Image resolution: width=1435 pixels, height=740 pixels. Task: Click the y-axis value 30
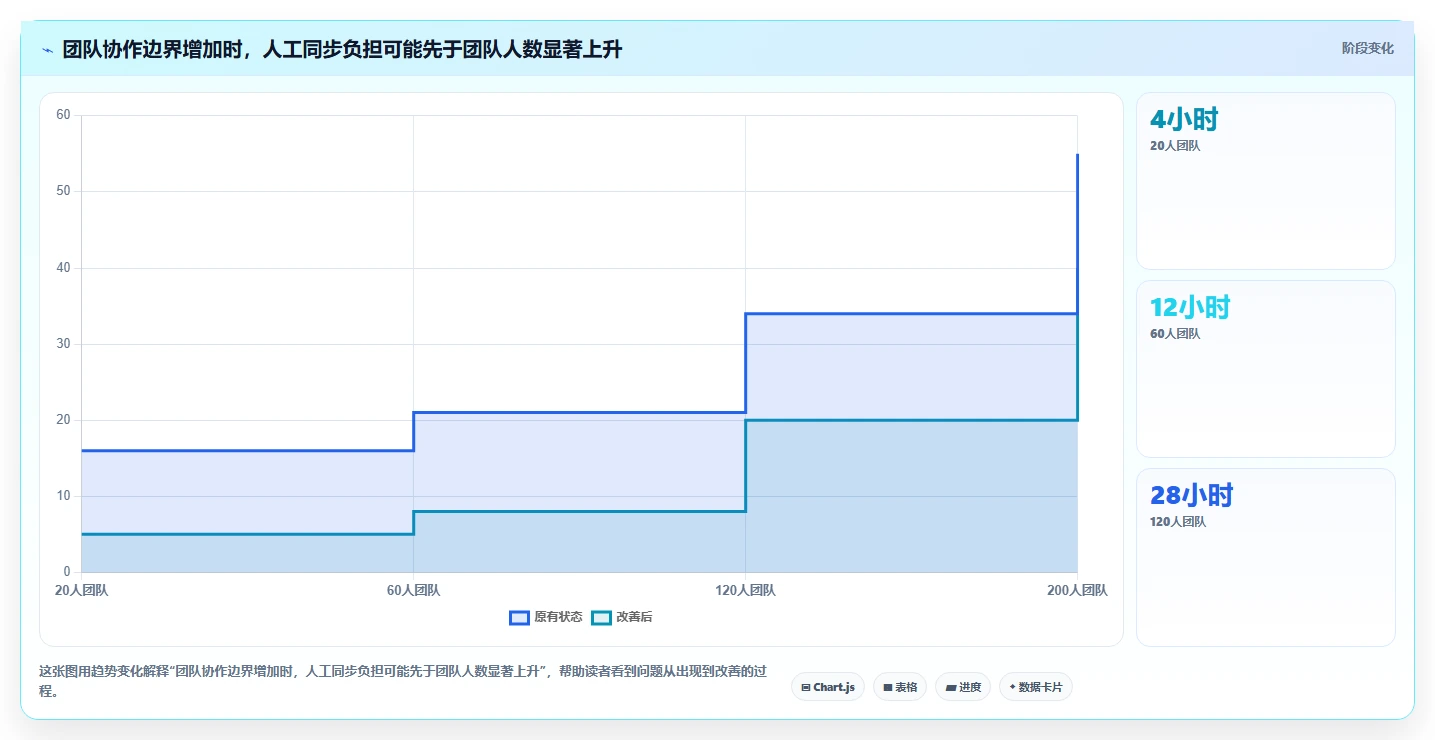(x=63, y=344)
